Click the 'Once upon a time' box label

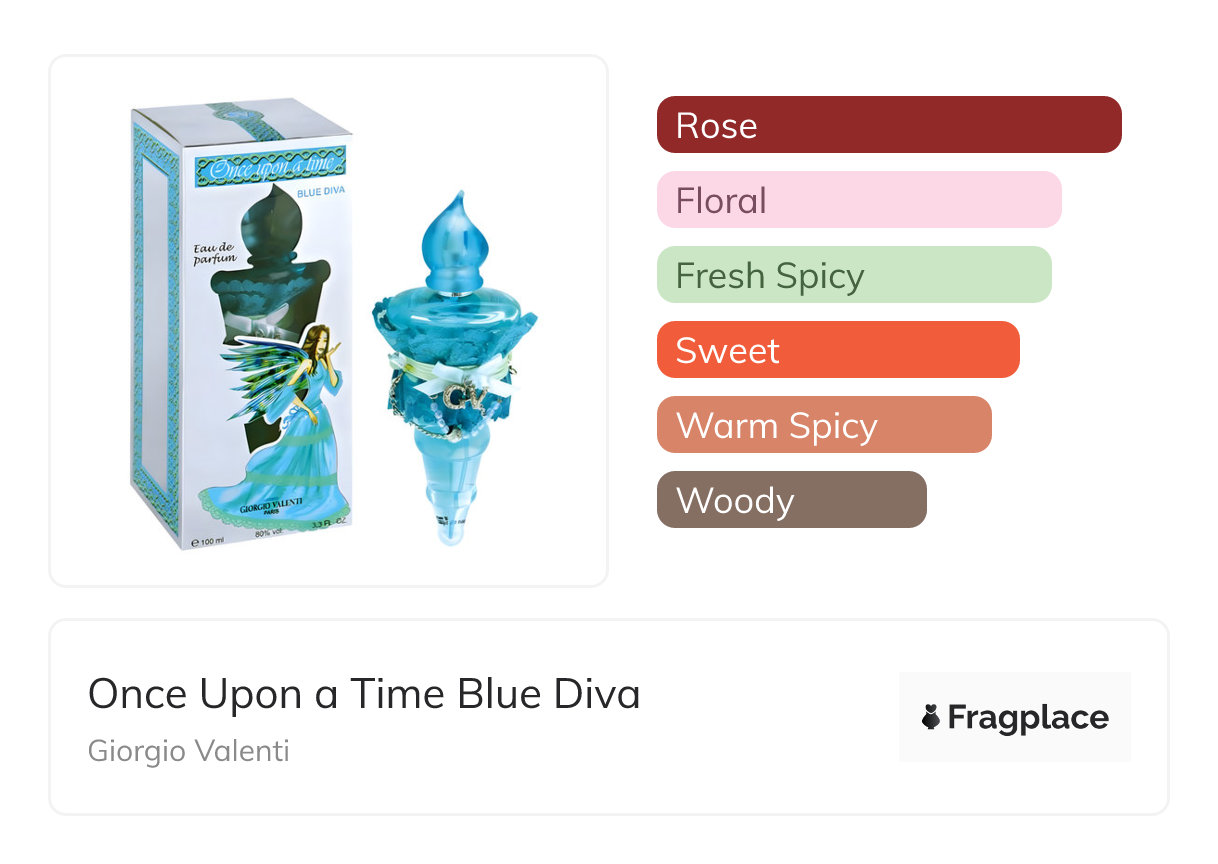tap(271, 167)
